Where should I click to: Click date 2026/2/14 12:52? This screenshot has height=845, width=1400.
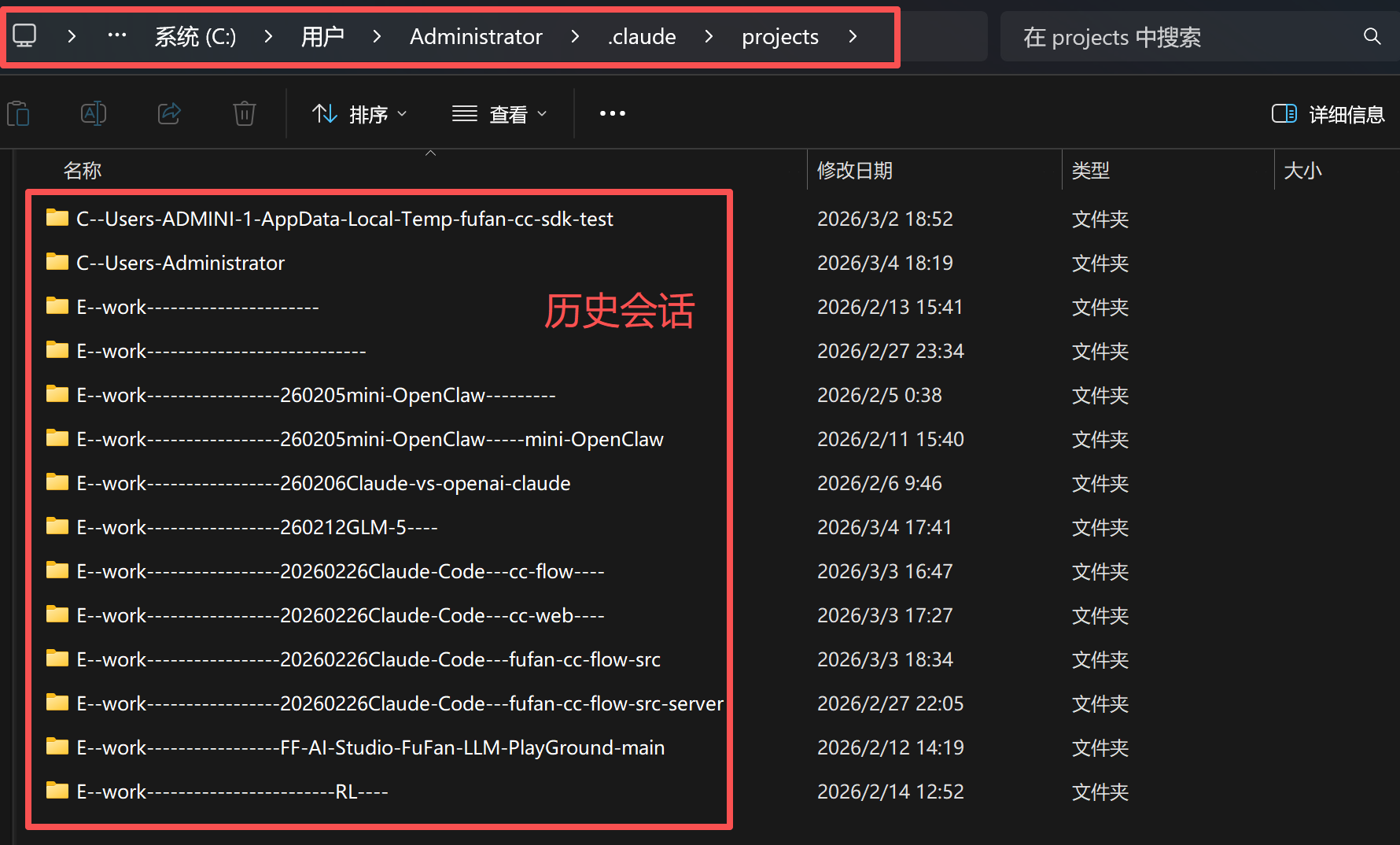pyautogui.click(x=890, y=791)
